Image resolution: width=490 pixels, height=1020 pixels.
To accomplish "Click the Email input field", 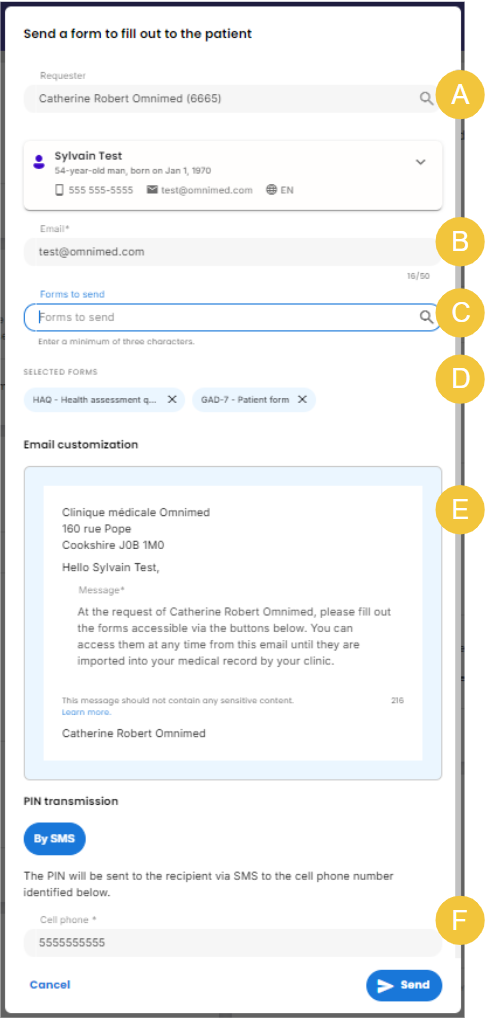I will pyautogui.click(x=233, y=252).
